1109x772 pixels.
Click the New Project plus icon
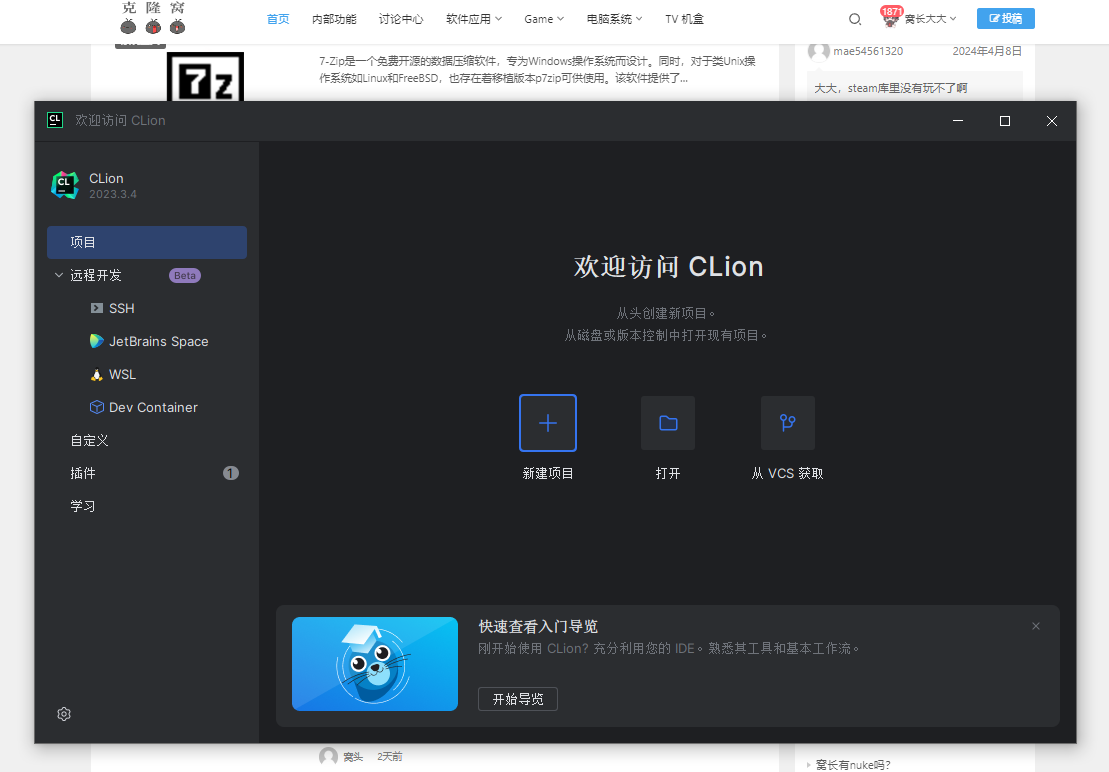pyautogui.click(x=547, y=423)
